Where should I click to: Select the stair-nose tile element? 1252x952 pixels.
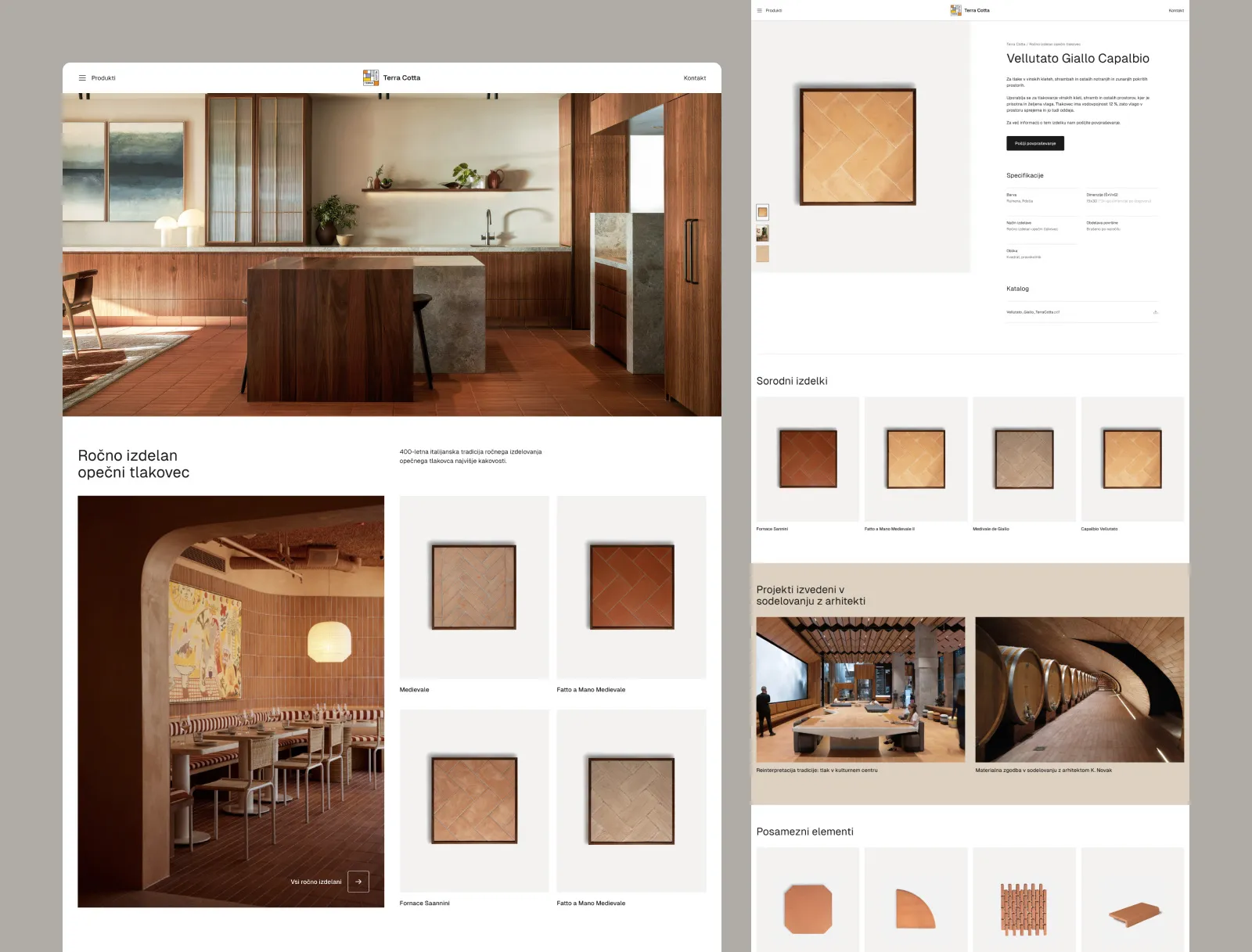(1132, 913)
